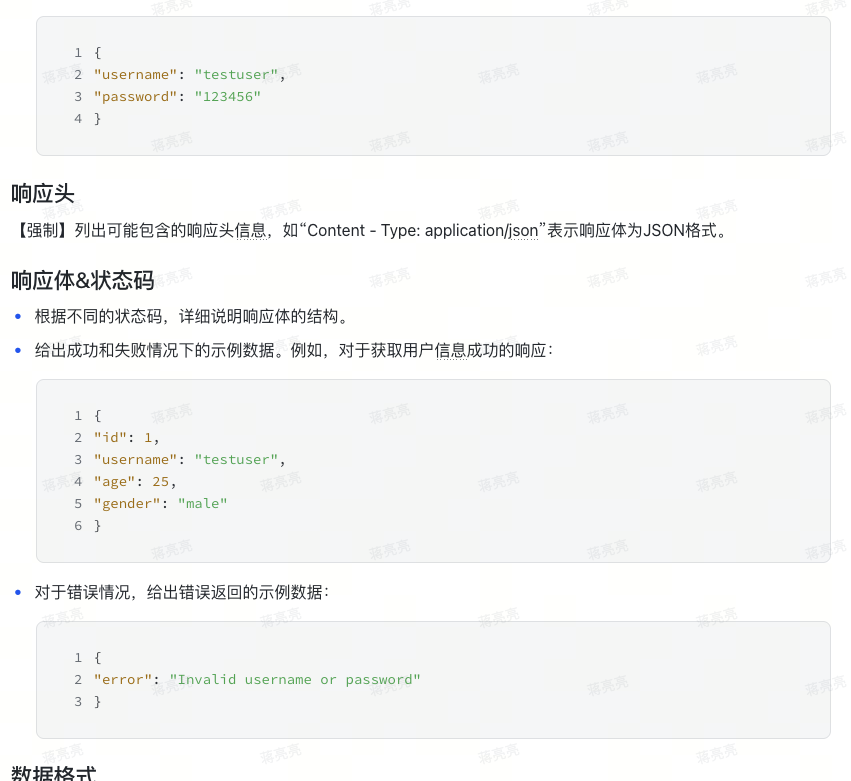Click the "male" gender value

pyautogui.click(x=202, y=503)
